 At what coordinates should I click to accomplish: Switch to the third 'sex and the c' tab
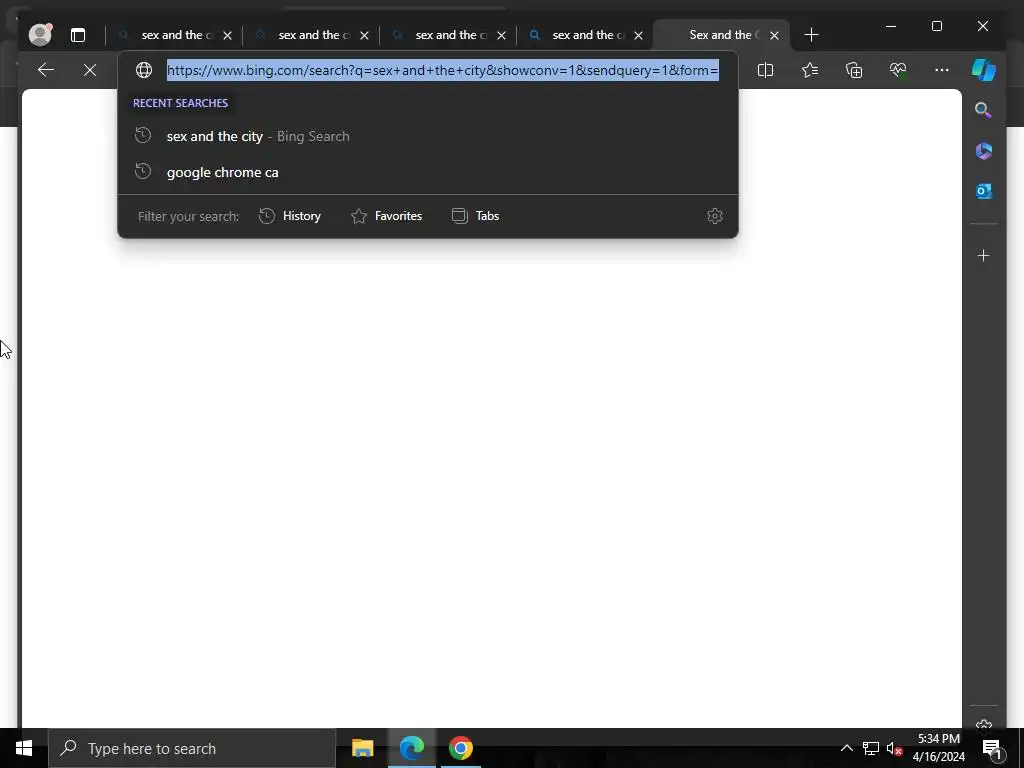pyautogui.click(x=447, y=35)
